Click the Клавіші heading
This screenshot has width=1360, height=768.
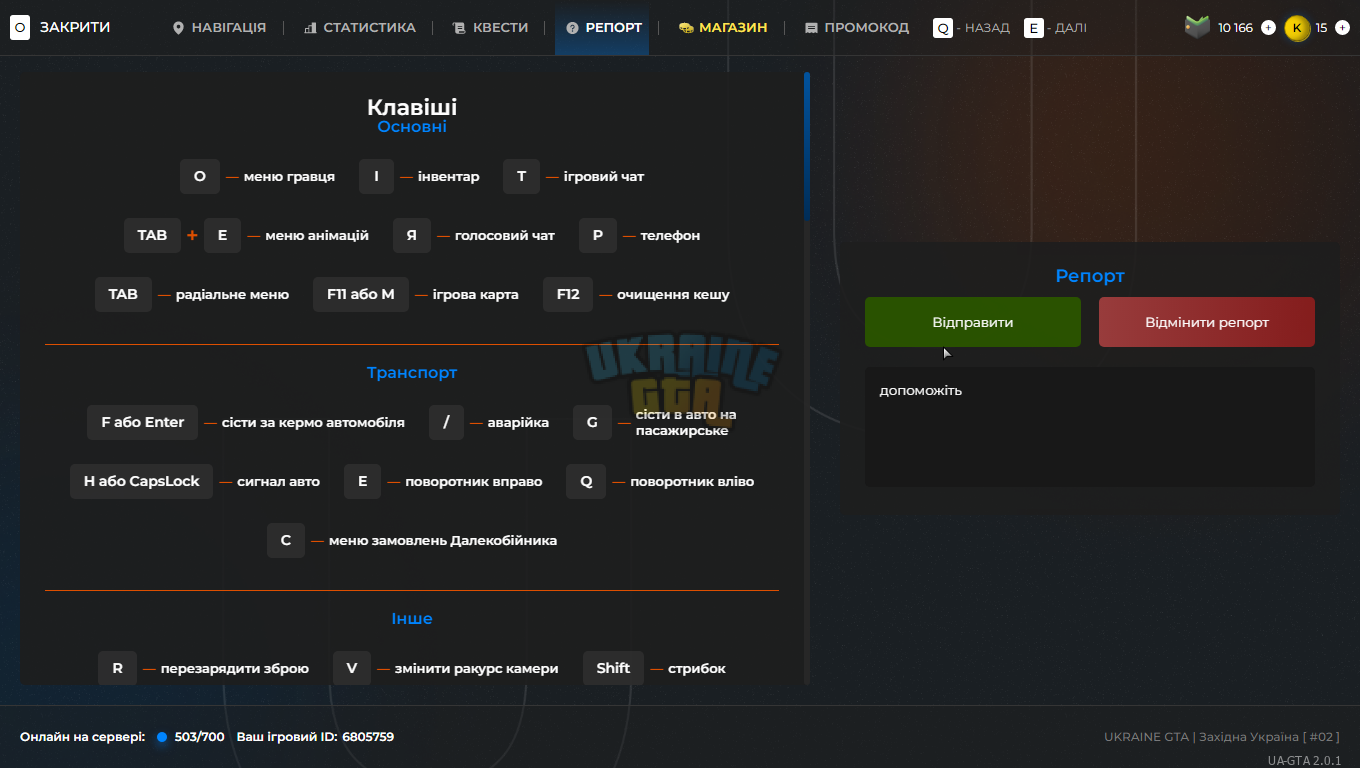coord(412,107)
